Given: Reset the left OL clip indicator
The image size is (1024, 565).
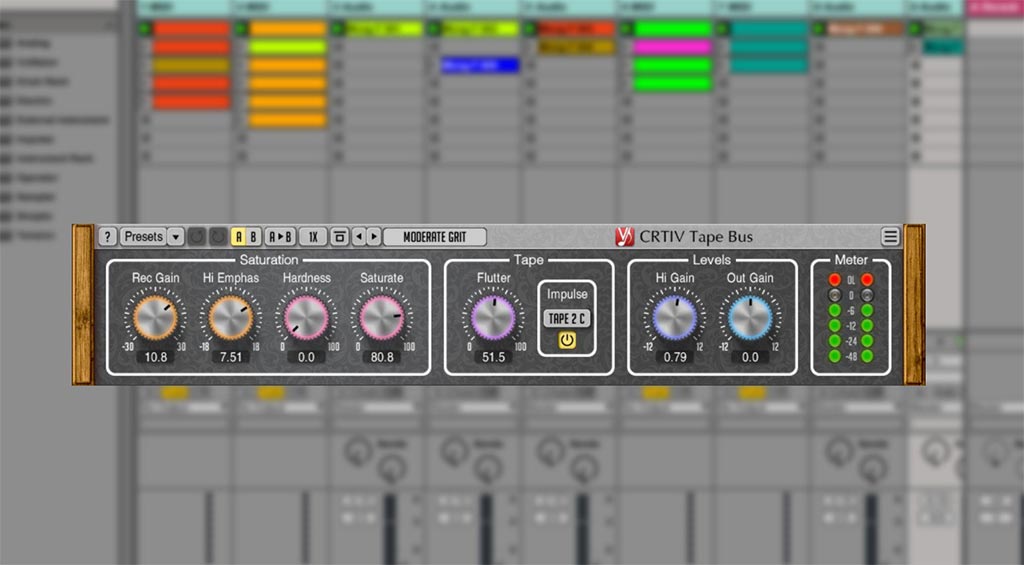Looking at the screenshot, I should pyautogui.click(x=835, y=280).
